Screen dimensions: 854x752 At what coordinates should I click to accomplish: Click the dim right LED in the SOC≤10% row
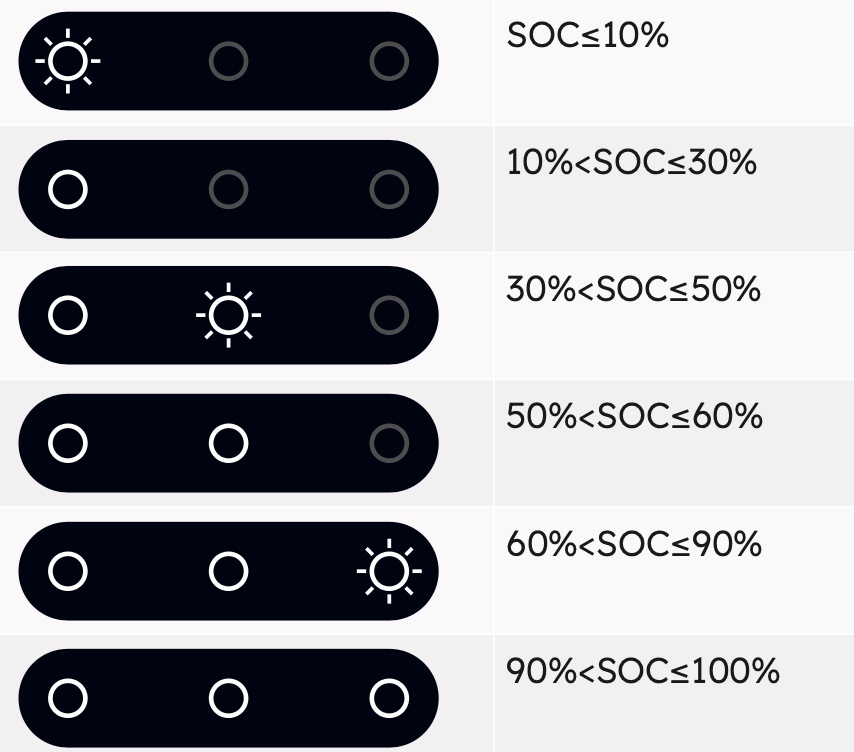[x=389, y=62]
